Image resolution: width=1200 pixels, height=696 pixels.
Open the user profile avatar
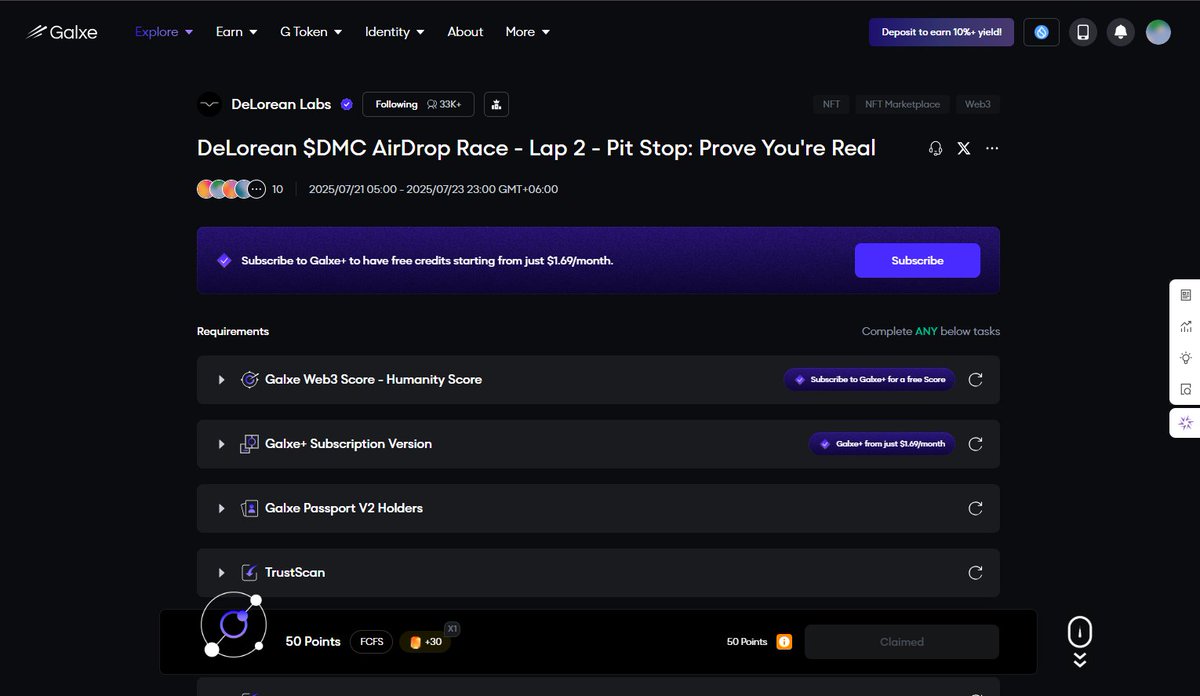pyautogui.click(x=1158, y=32)
